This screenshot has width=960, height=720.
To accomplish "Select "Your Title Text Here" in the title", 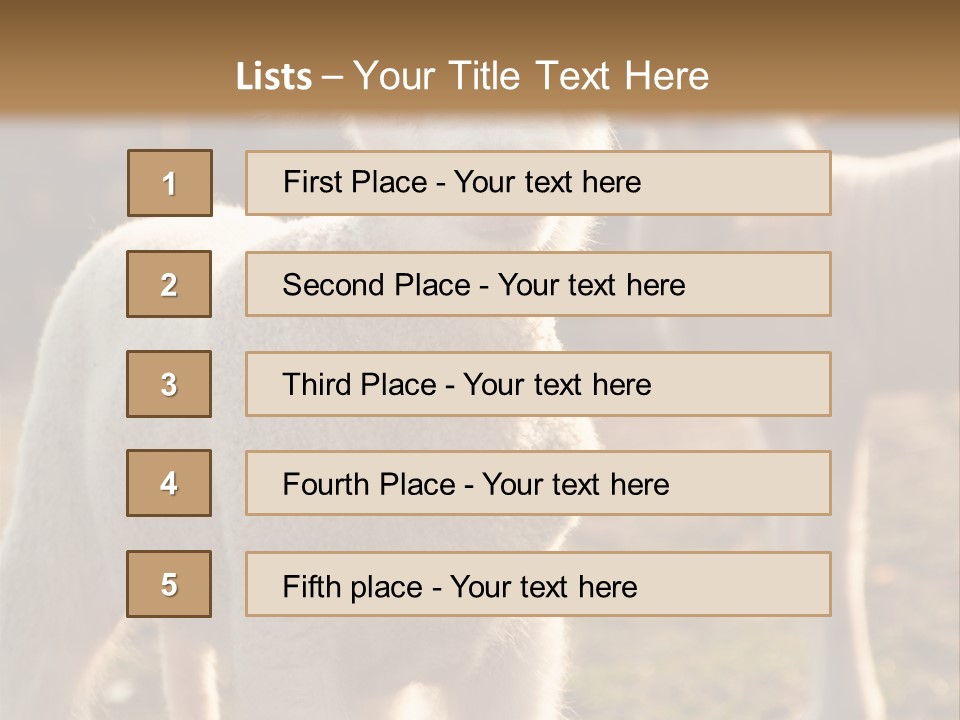I will [531, 76].
